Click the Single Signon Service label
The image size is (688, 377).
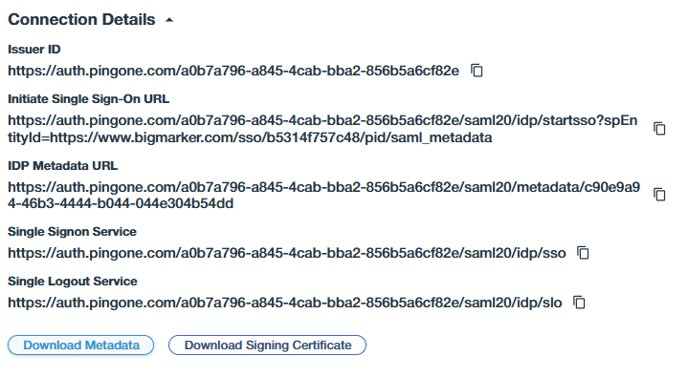pyautogui.click(x=72, y=232)
